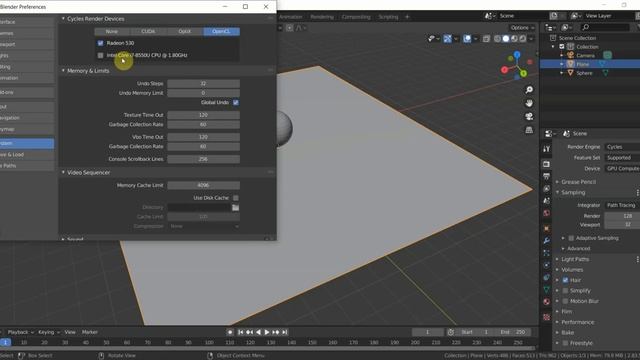Select the CUDA device tab
This screenshot has width=640, height=360.
click(148, 31)
